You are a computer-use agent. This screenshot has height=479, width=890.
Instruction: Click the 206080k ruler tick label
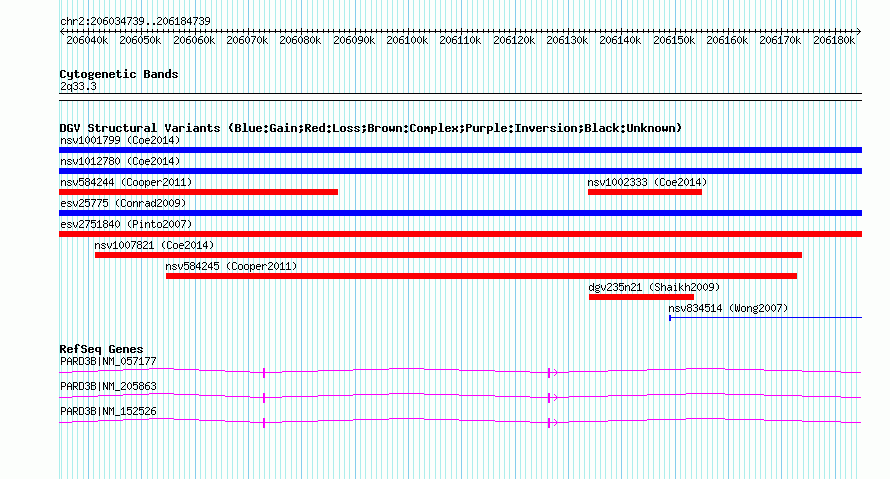(300, 40)
